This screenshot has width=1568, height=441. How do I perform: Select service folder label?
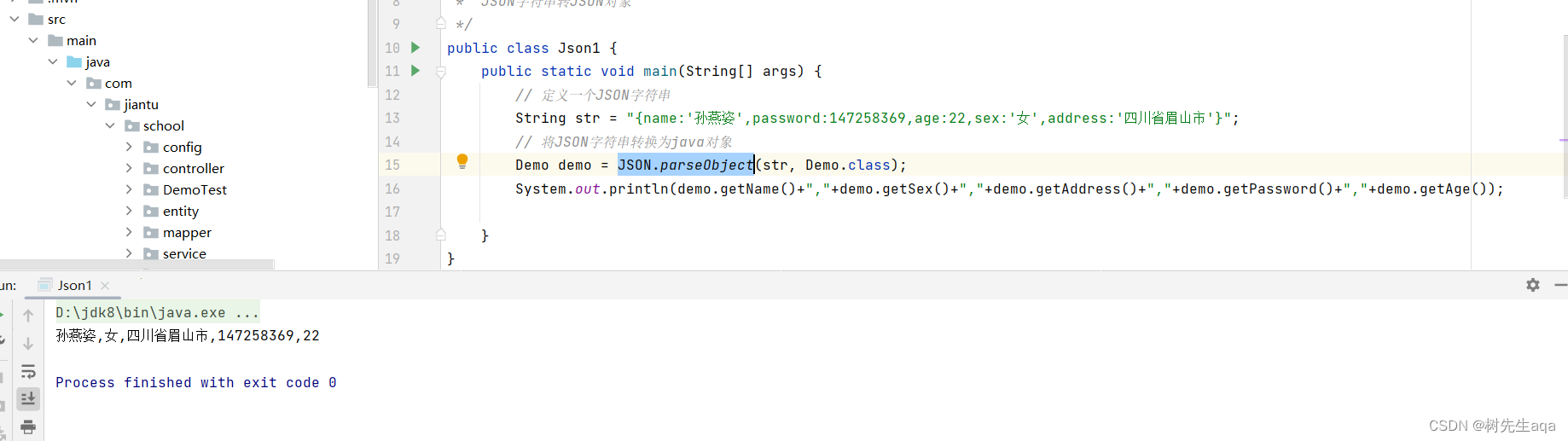tap(184, 253)
